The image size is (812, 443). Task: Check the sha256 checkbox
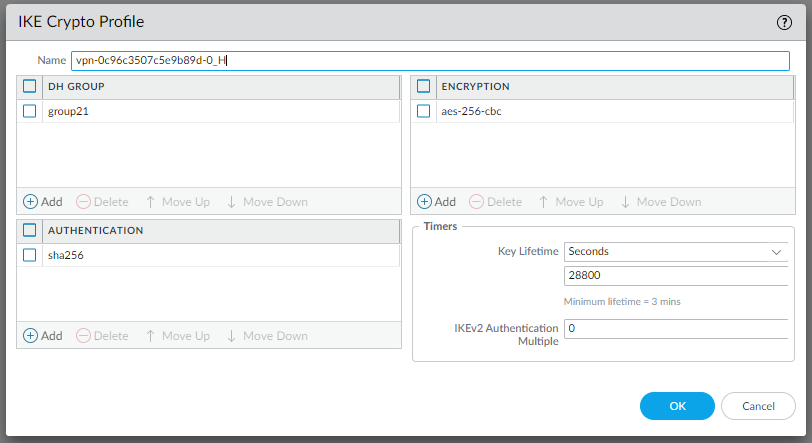(30, 255)
